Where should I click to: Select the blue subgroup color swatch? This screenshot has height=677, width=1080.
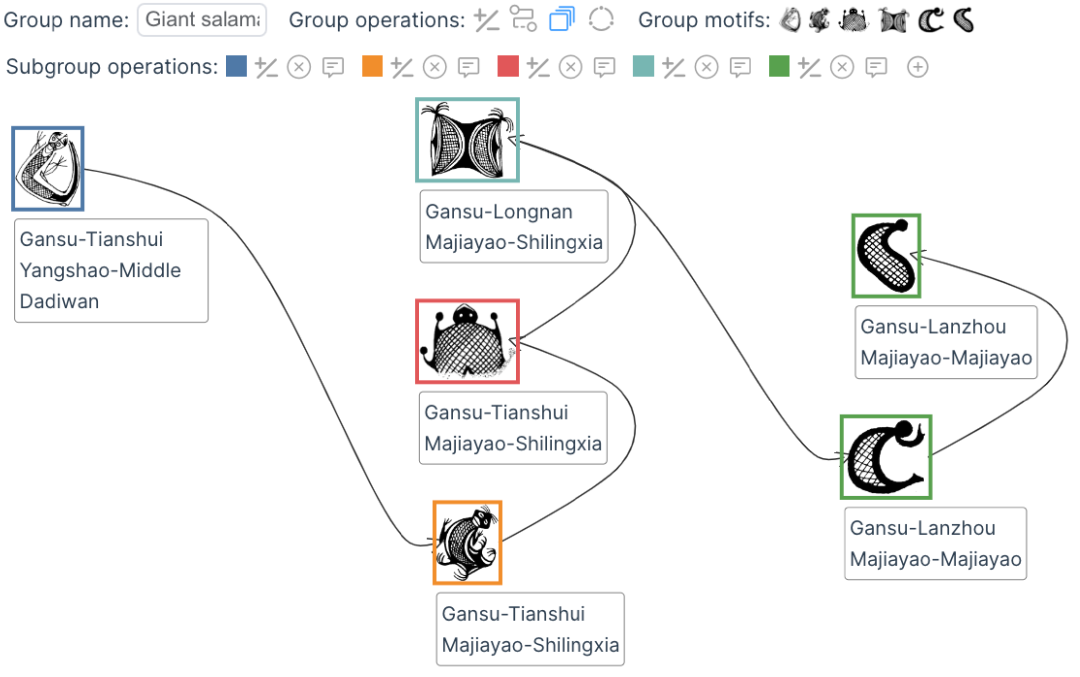click(x=236, y=66)
